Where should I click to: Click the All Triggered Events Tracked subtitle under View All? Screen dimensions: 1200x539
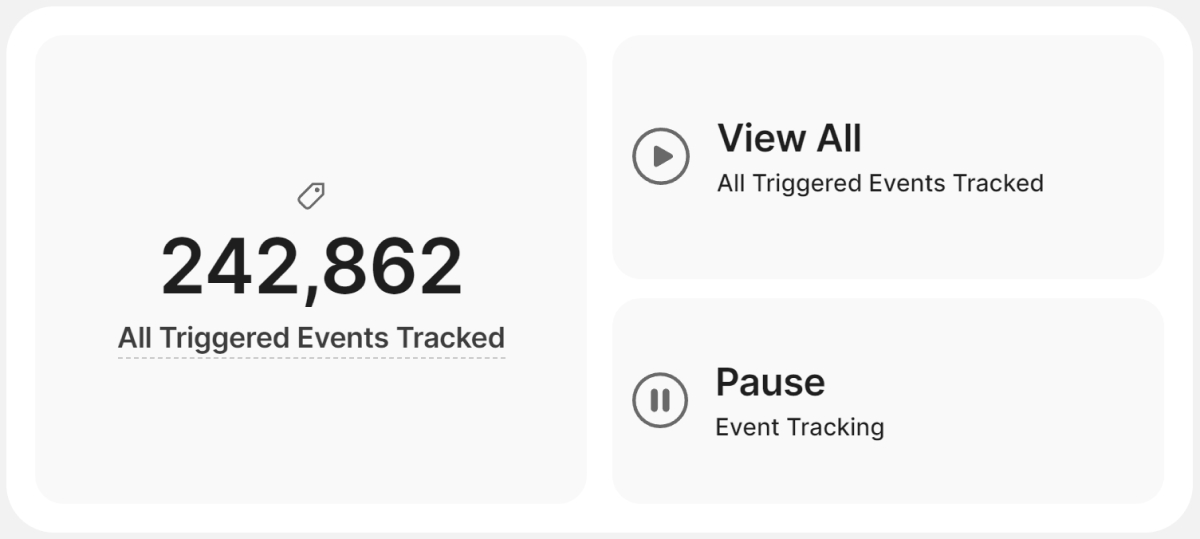pos(880,183)
